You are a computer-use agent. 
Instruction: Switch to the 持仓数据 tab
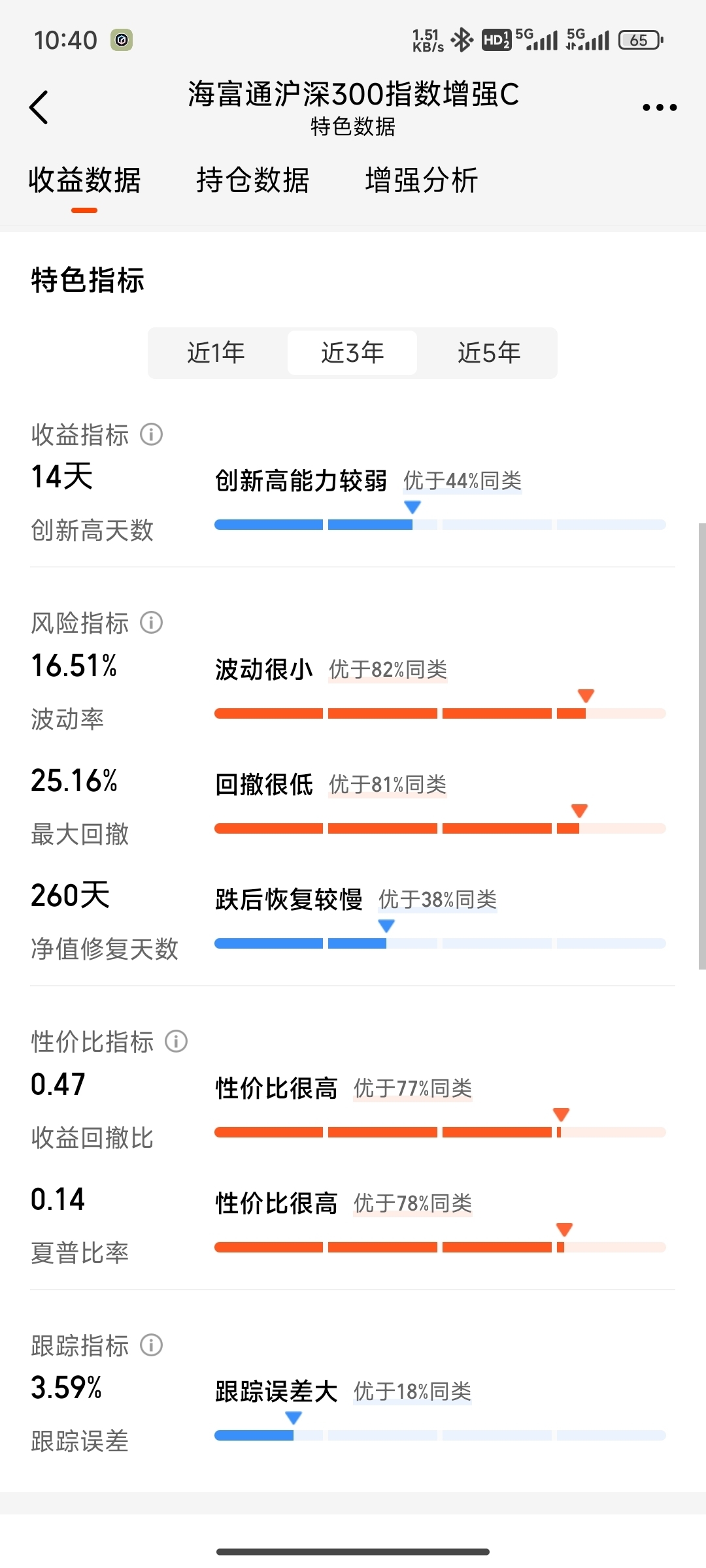(x=253, y=180)
